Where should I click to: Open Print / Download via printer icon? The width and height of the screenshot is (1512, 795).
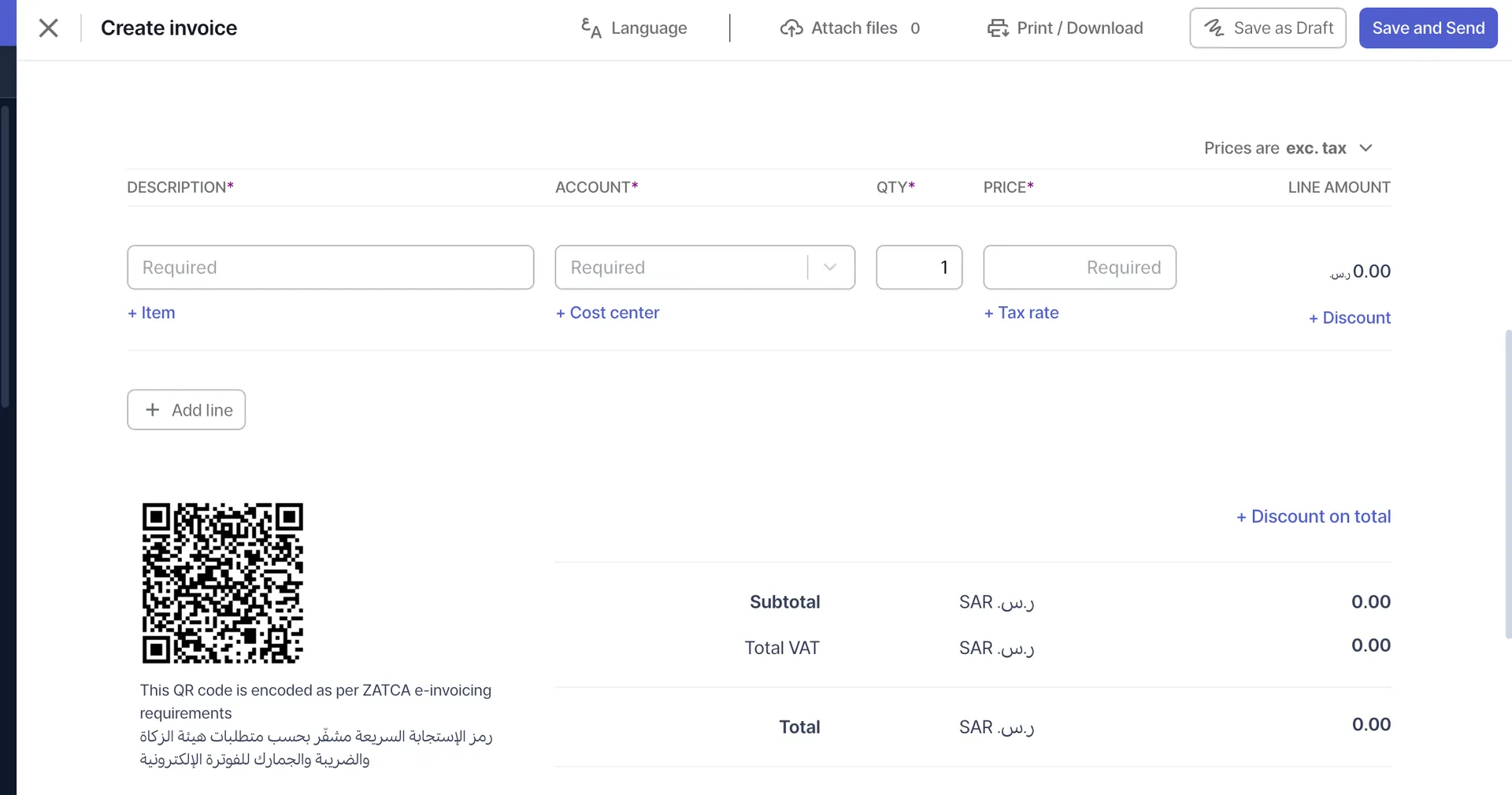click(997, 28)
